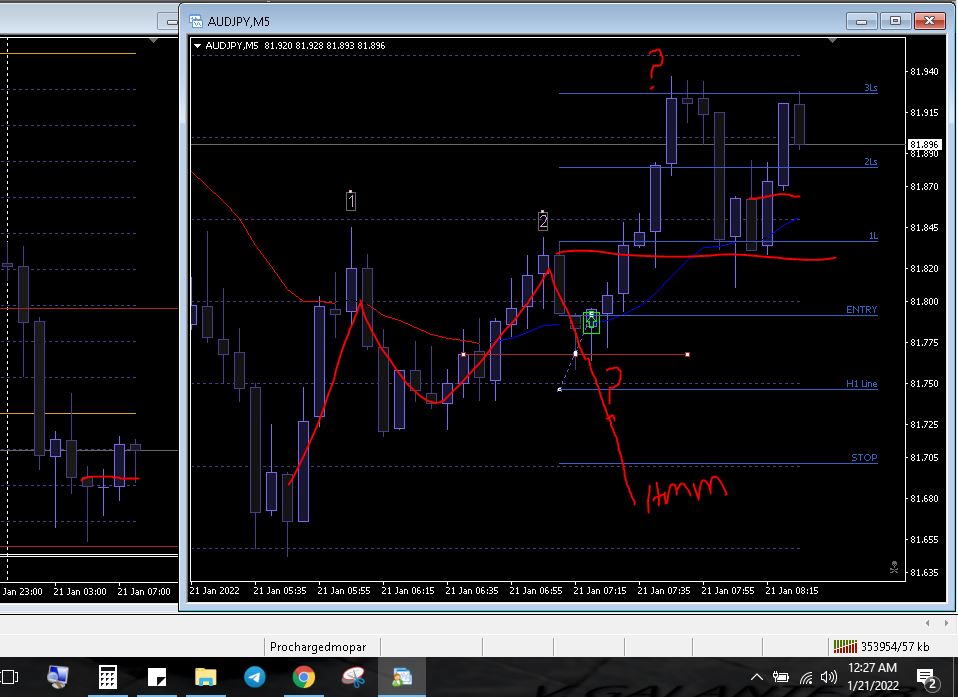This screenshot has height=697, width=958.
Task: Open File Explorer from the taskbar
Action: coord(206,677)
